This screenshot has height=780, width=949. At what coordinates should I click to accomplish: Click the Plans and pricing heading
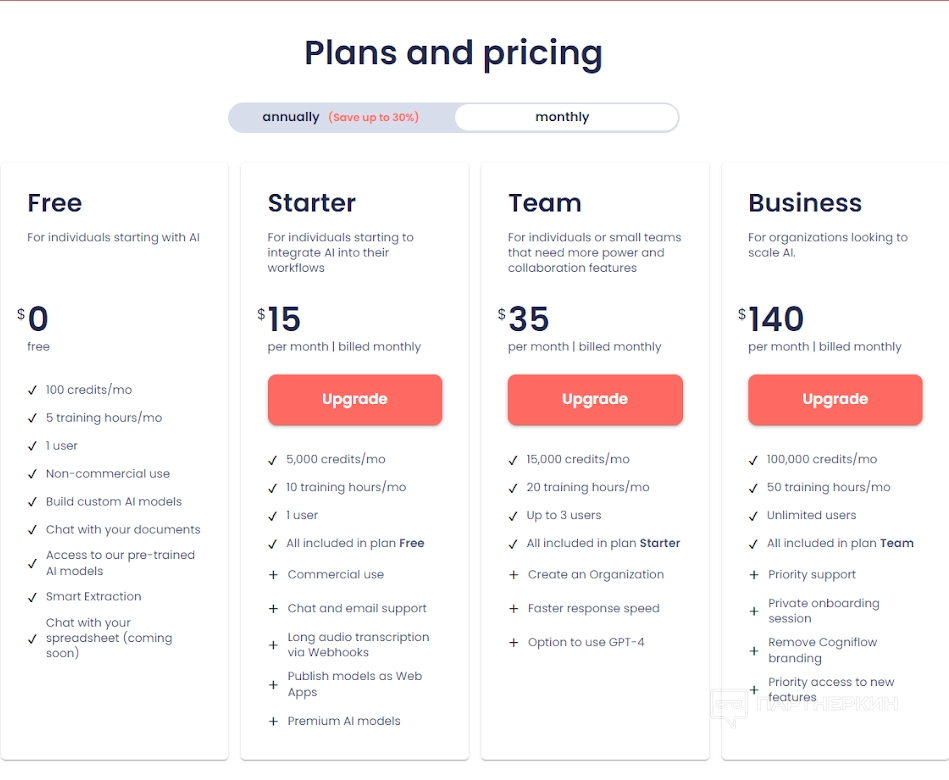(453, 53)
